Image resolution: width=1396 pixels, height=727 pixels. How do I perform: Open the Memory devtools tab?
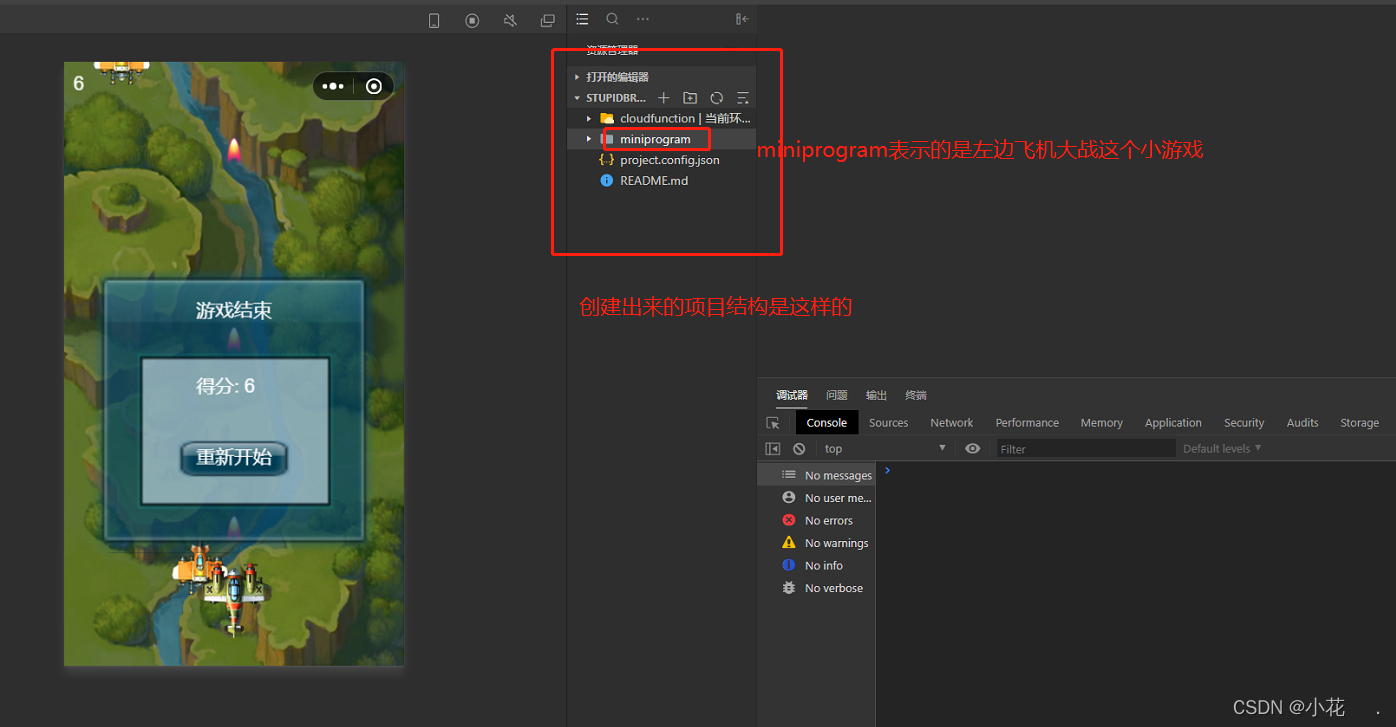click(1102, 423)
